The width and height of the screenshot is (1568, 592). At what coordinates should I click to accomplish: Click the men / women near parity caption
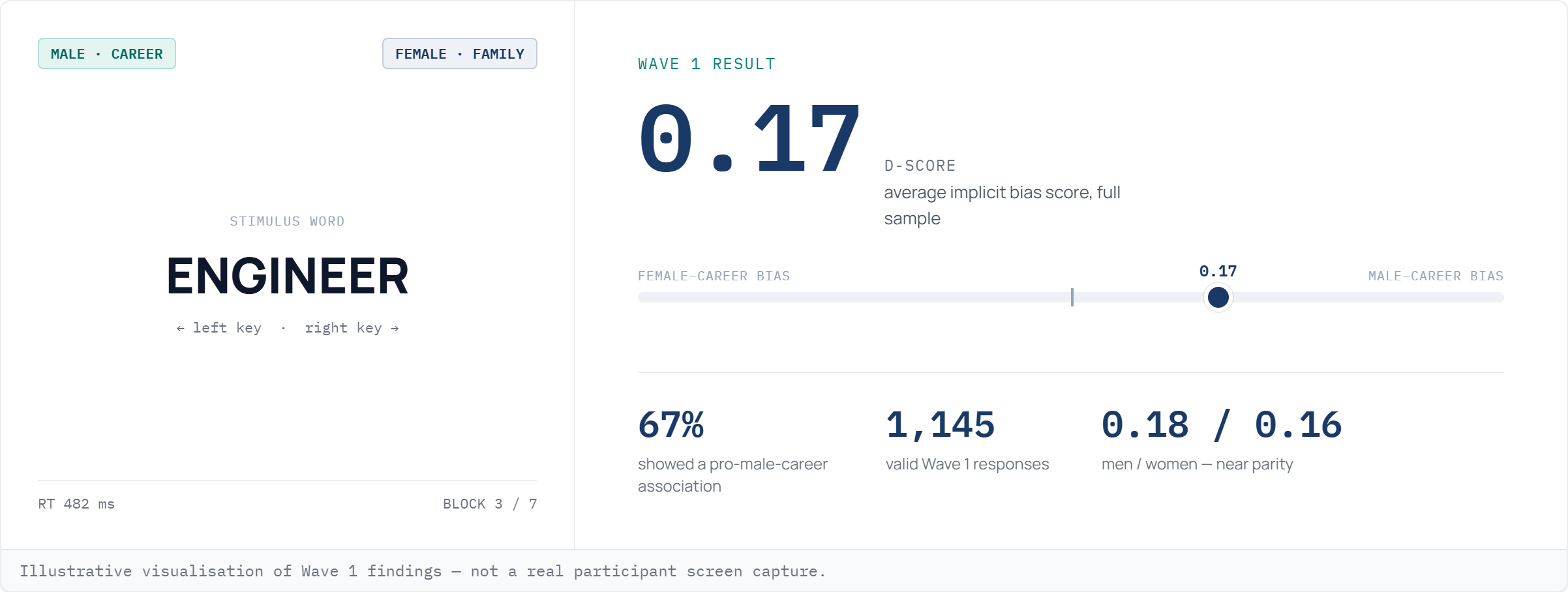tap(1198, 464)
